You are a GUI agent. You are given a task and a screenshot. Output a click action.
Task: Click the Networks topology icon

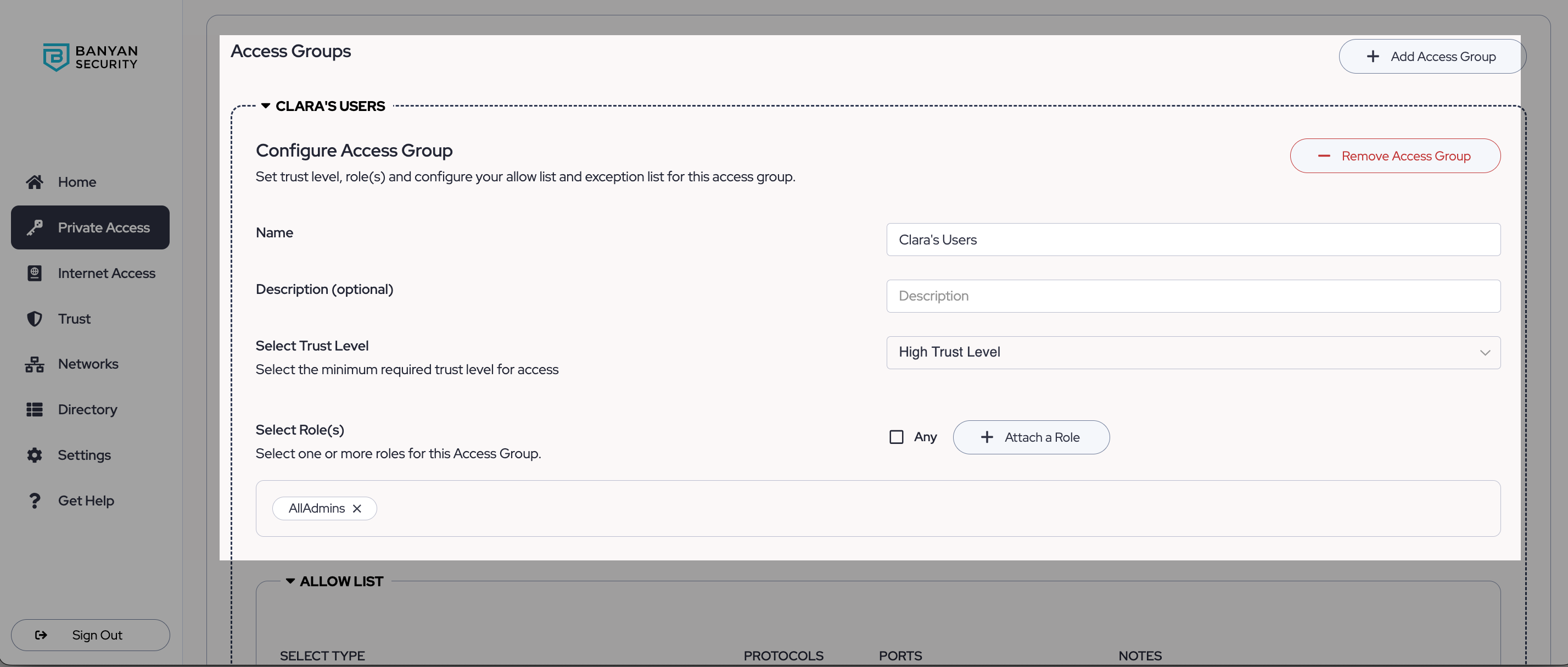pyautogui.click(x=35, y=364)
